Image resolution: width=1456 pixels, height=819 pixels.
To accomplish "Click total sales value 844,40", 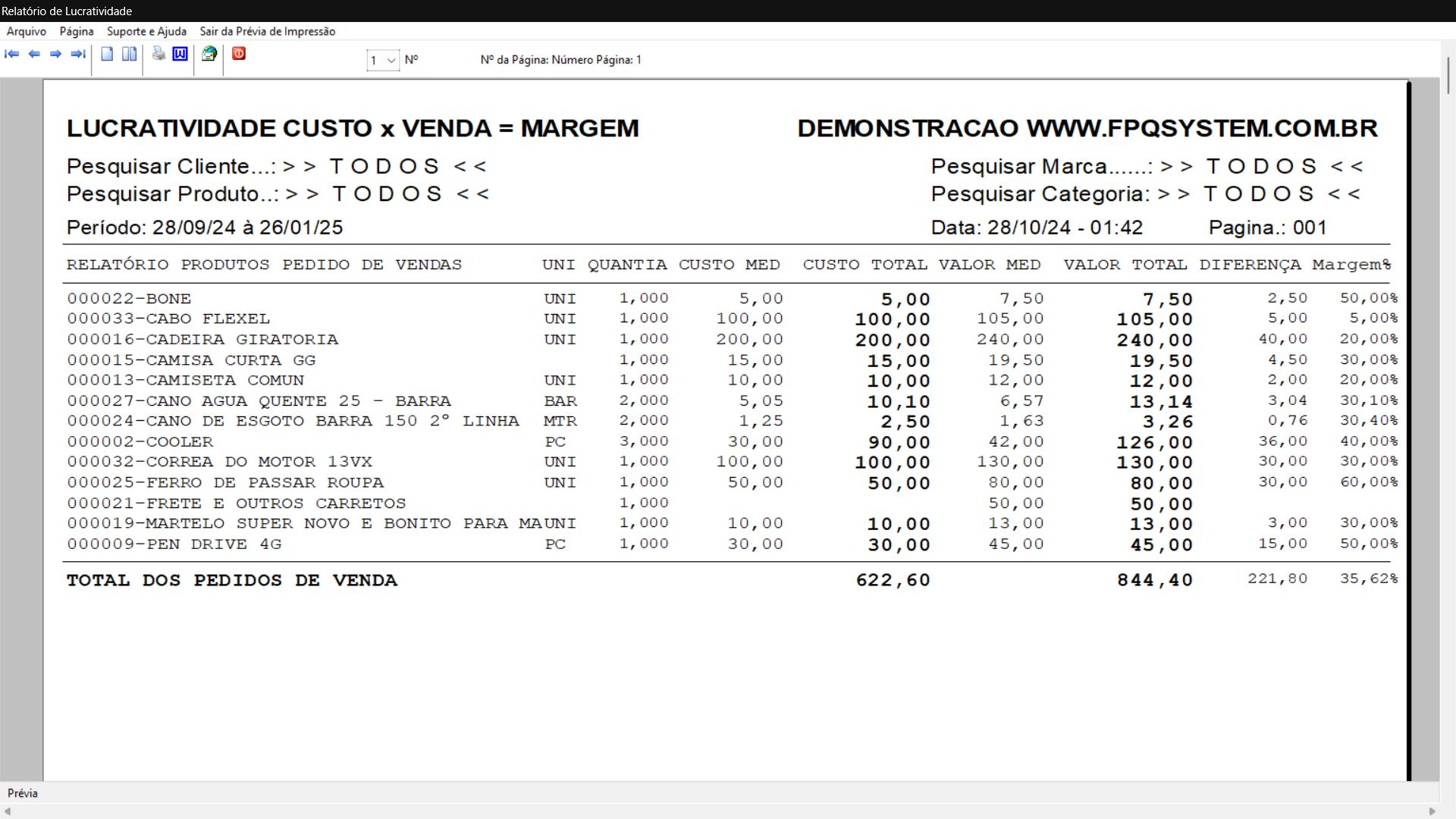I will tap(1154, 580).
